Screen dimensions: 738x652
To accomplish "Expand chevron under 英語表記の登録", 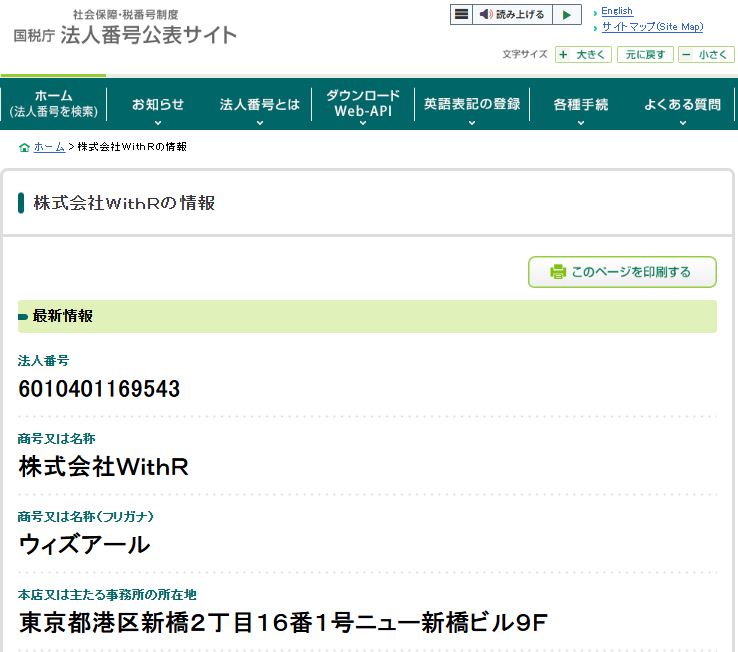I will click(472, 123).
